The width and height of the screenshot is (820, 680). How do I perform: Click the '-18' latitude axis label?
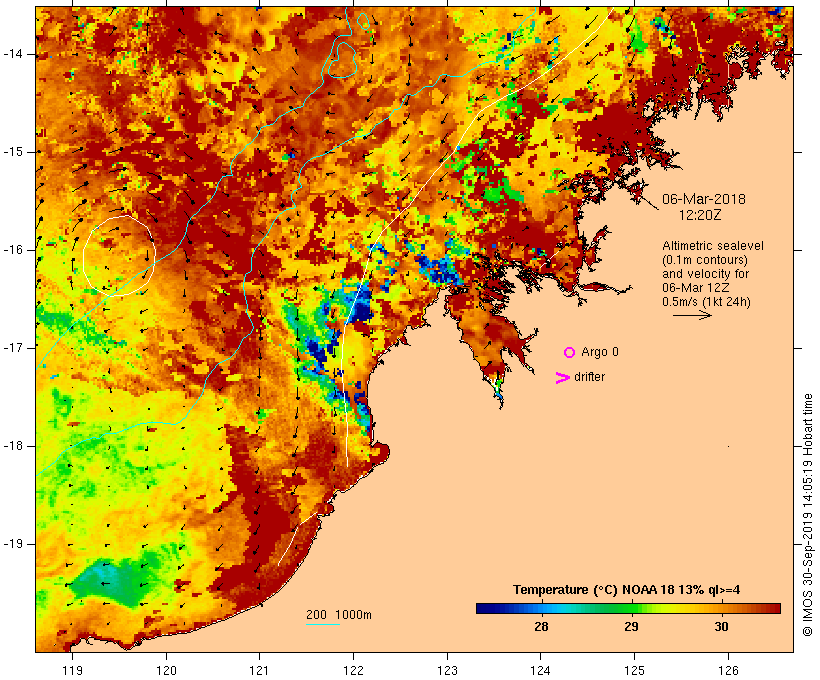pyautogui.click(x=13, y=446)
